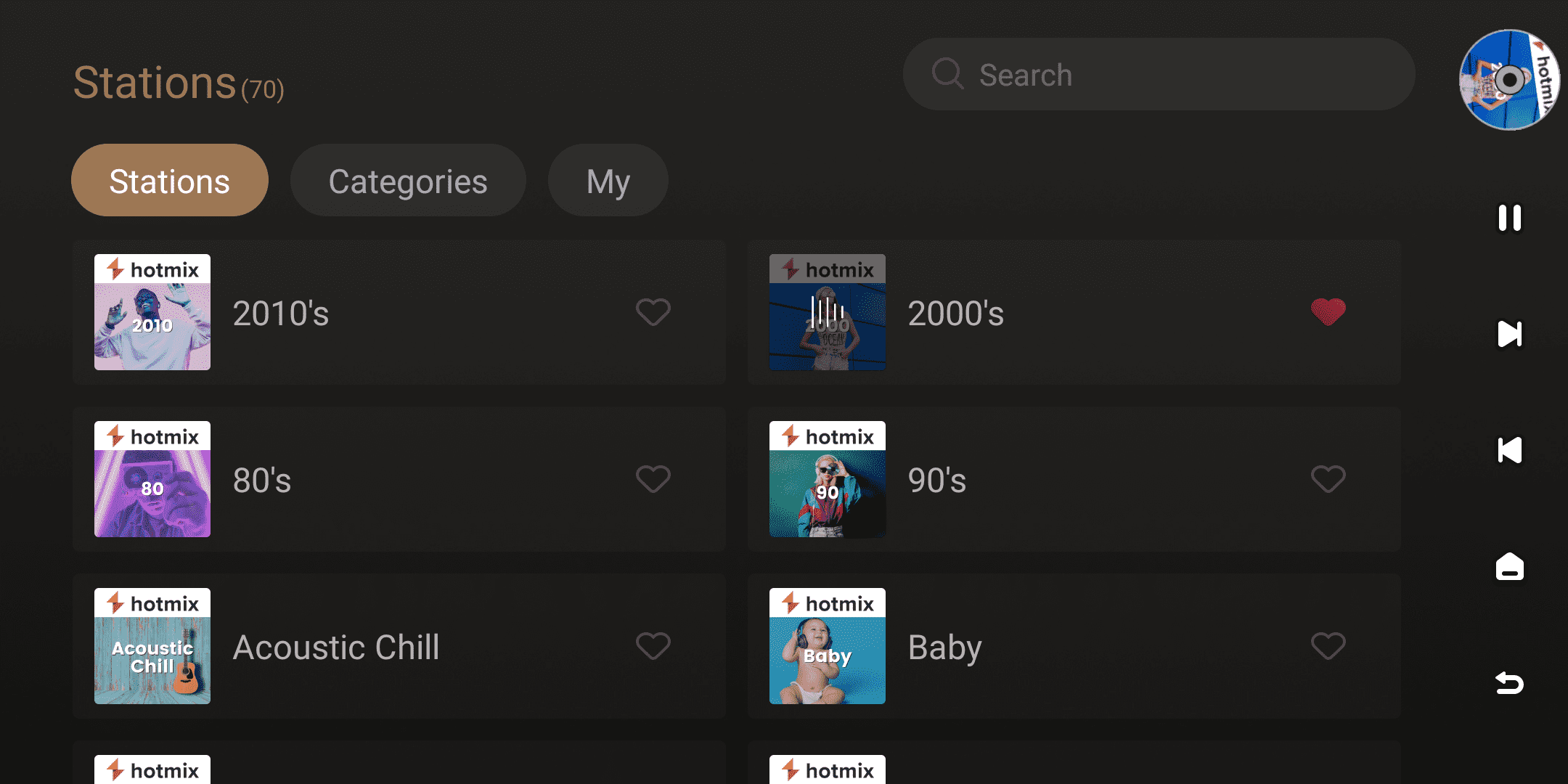This screenshot has width=1568, height=784.
Task: Open the now-playing disc artwork
Action: 1509,80
